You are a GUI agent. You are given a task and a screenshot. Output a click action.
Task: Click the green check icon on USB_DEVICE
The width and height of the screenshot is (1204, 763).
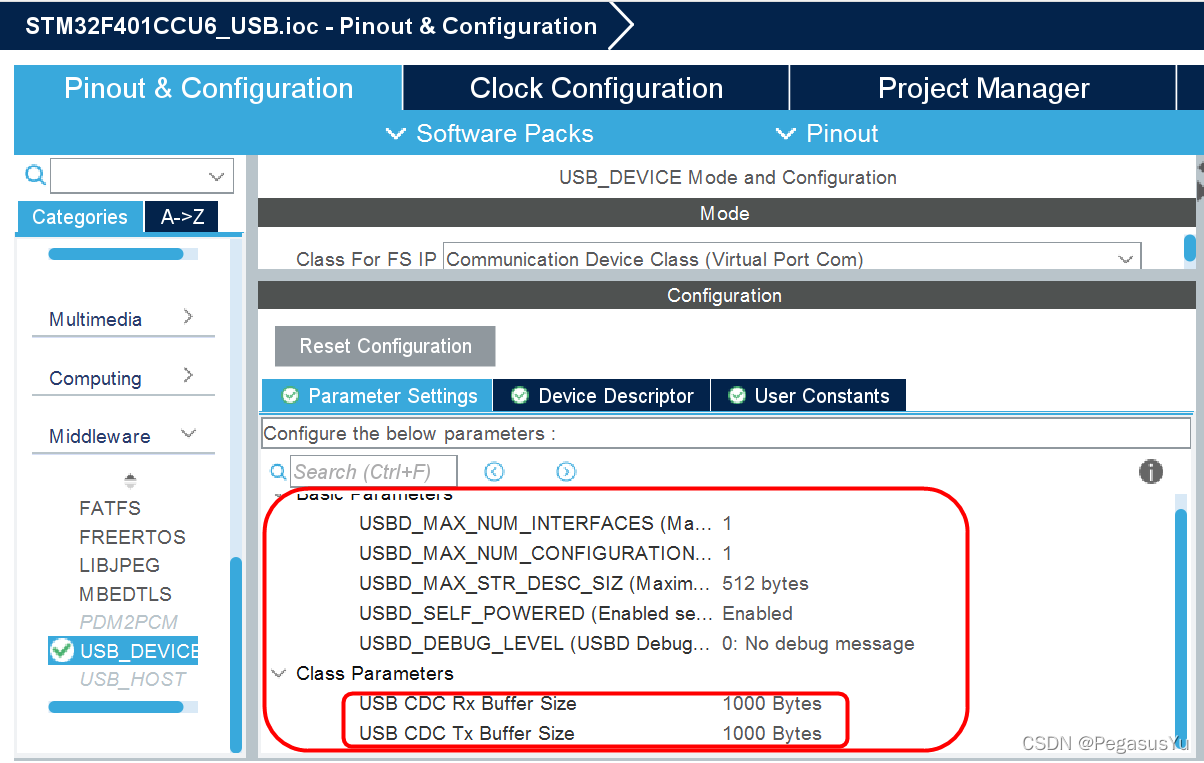click(x=62, y=650)
